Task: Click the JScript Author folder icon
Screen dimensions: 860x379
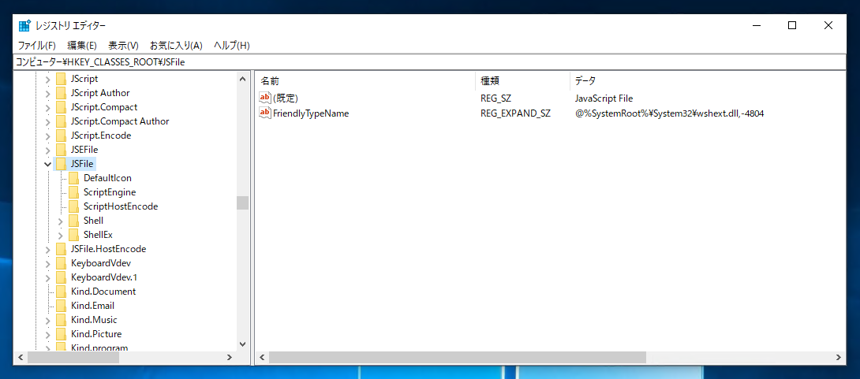Action: tap(61, 93)
